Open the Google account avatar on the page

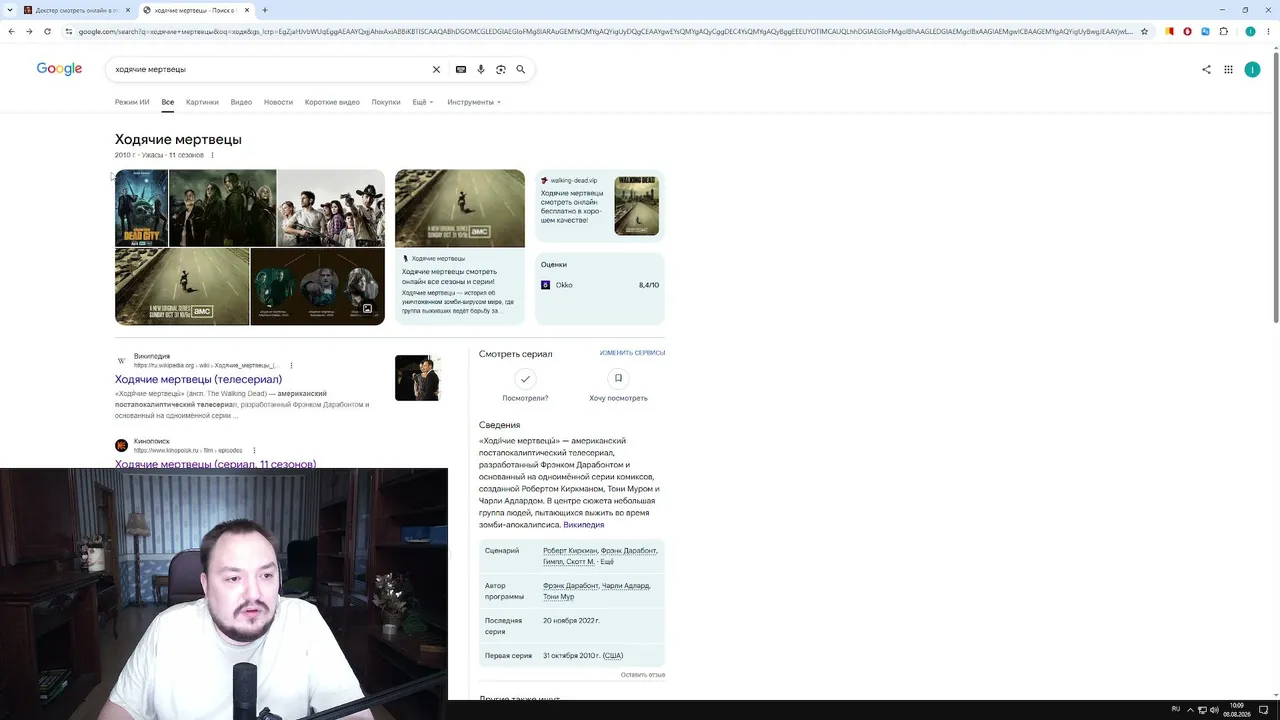(1252, 69)
